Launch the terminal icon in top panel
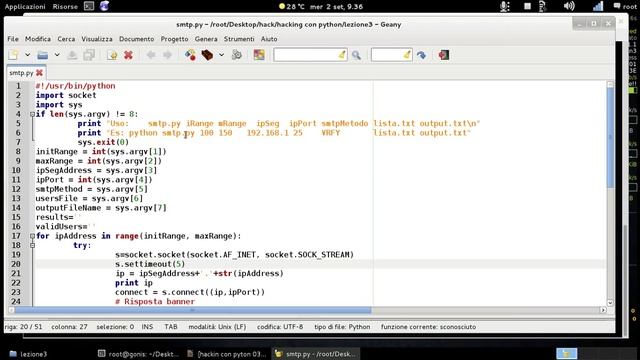Image resolution: width=640 pixels, height=360 pixels. pos(89,6)
